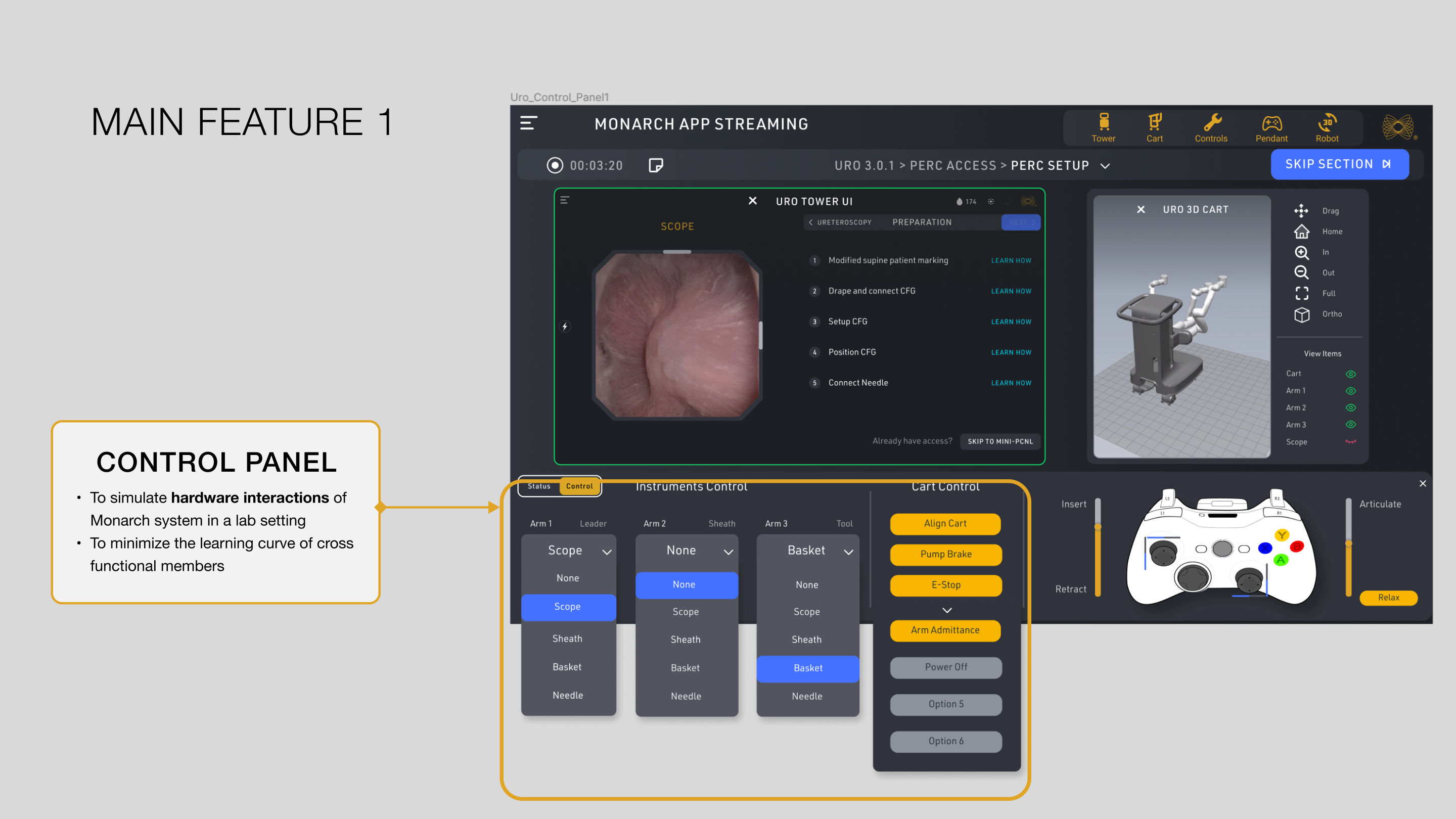Click the Ortho view icon in URO 3D Cart
1456x819 pixels.
click(x=1301, y=314)
